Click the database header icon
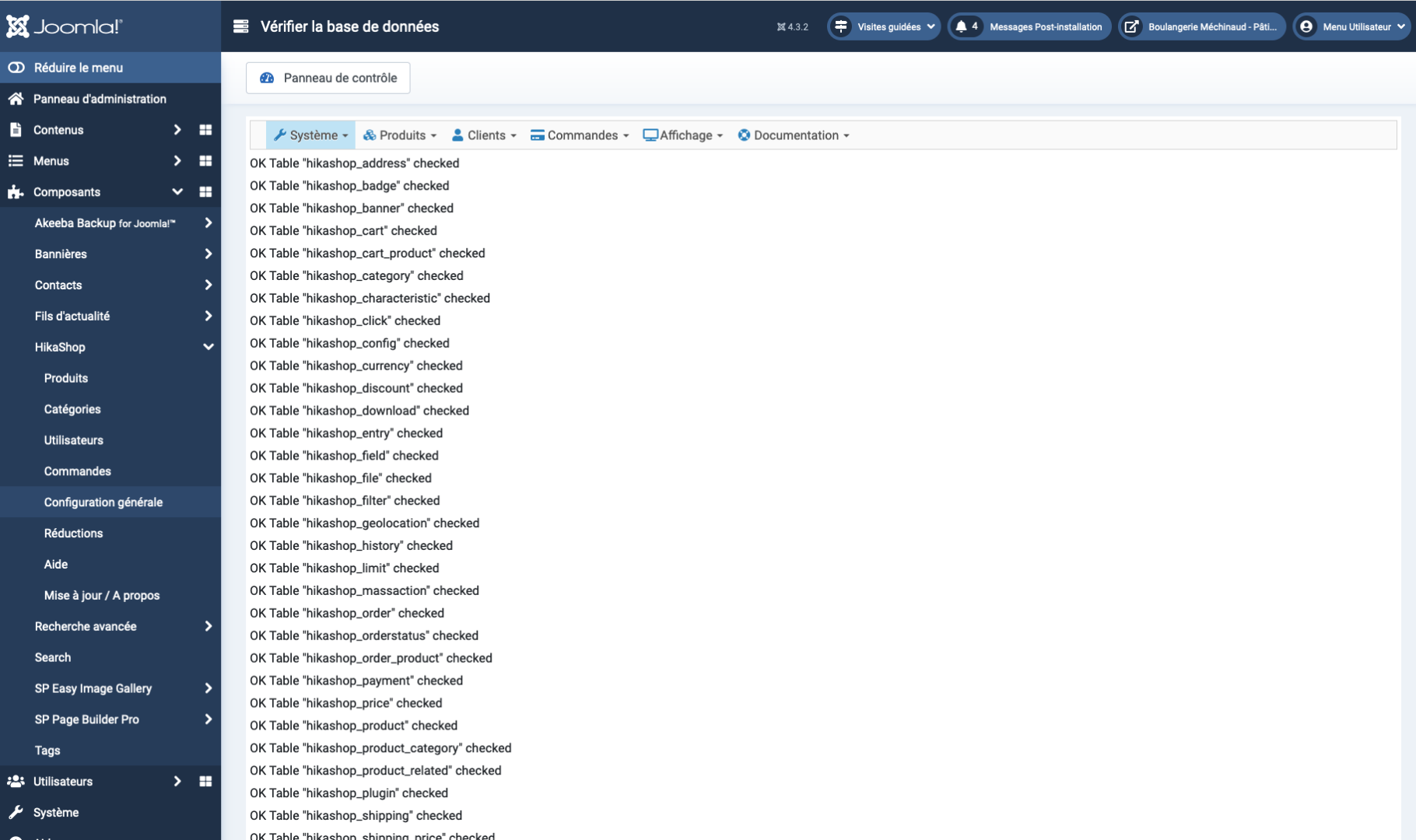The width and height of the screenshot is (1416, 840). [x=241, y=26]
